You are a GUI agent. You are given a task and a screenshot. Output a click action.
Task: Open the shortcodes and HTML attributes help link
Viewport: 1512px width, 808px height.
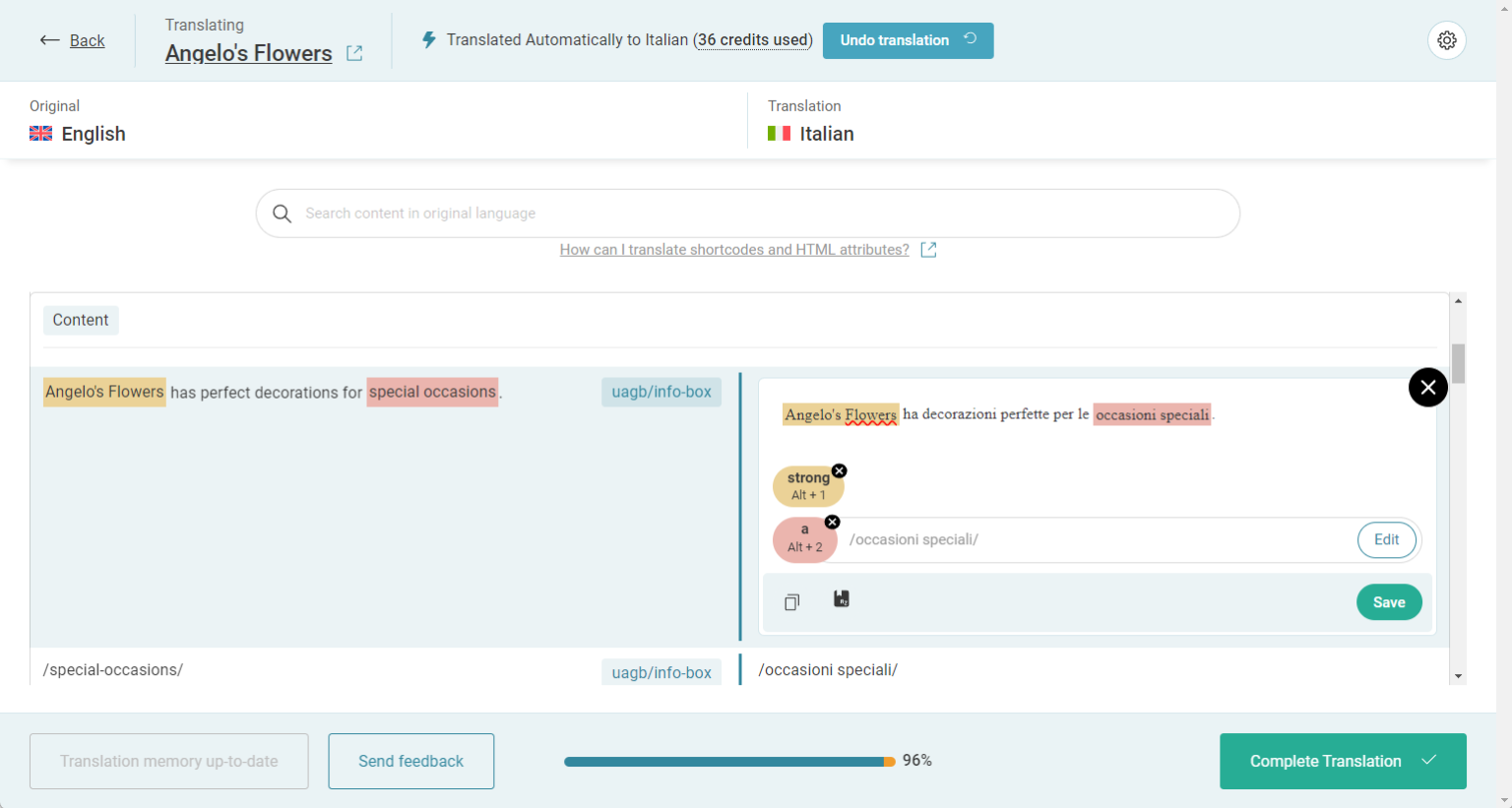pos(733,249)
